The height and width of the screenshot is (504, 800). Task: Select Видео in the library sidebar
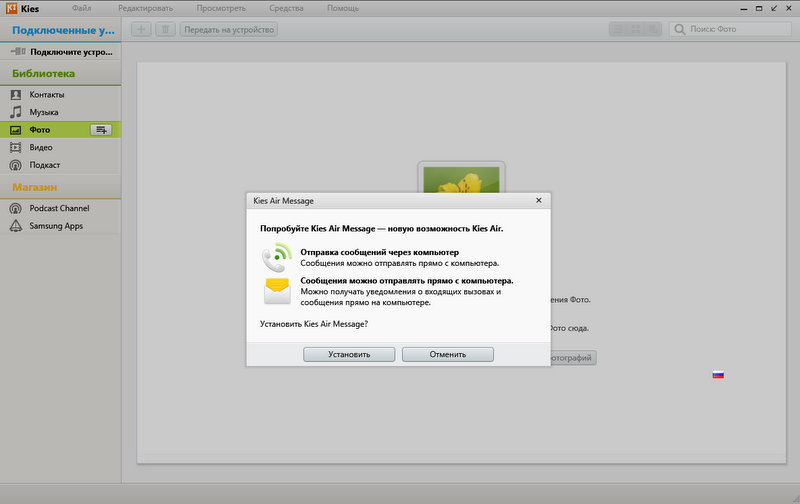point(60,147)
